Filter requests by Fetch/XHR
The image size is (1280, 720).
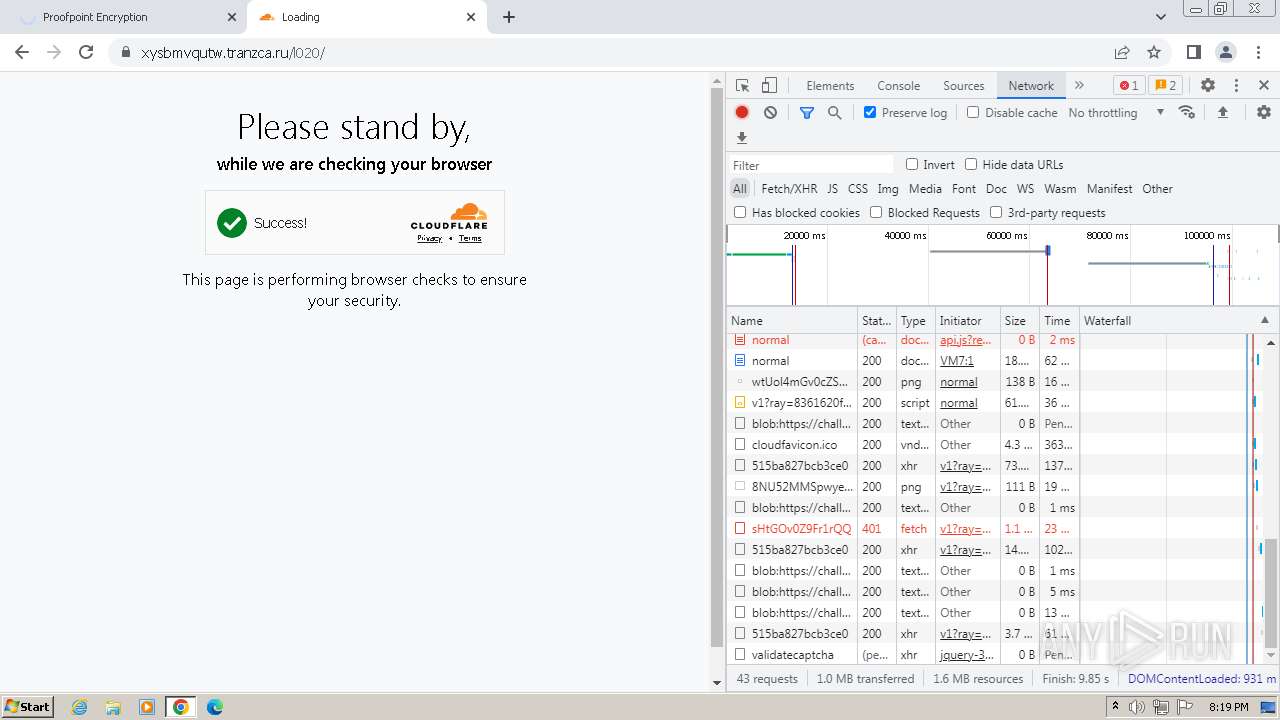tap(789, 188)
